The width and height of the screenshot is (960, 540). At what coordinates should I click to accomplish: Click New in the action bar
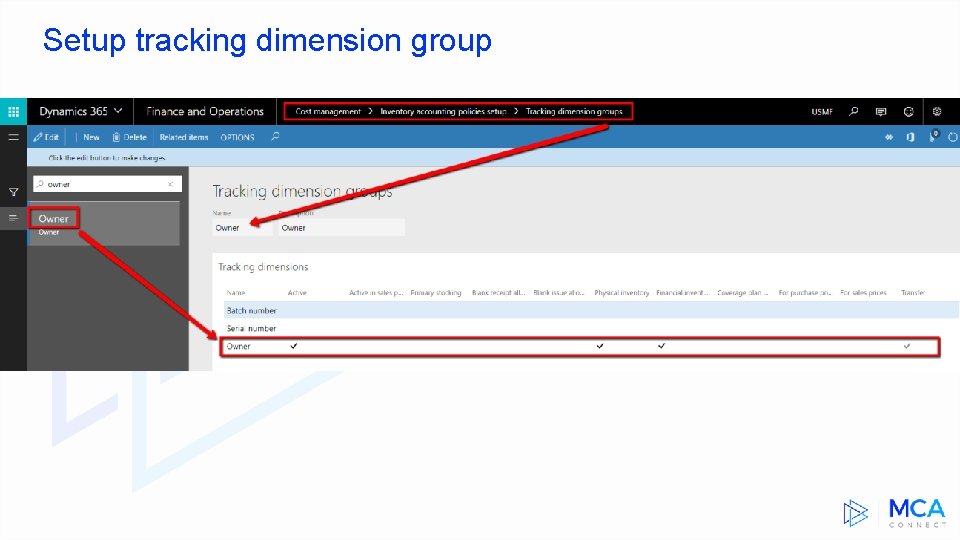coord(91,137)
